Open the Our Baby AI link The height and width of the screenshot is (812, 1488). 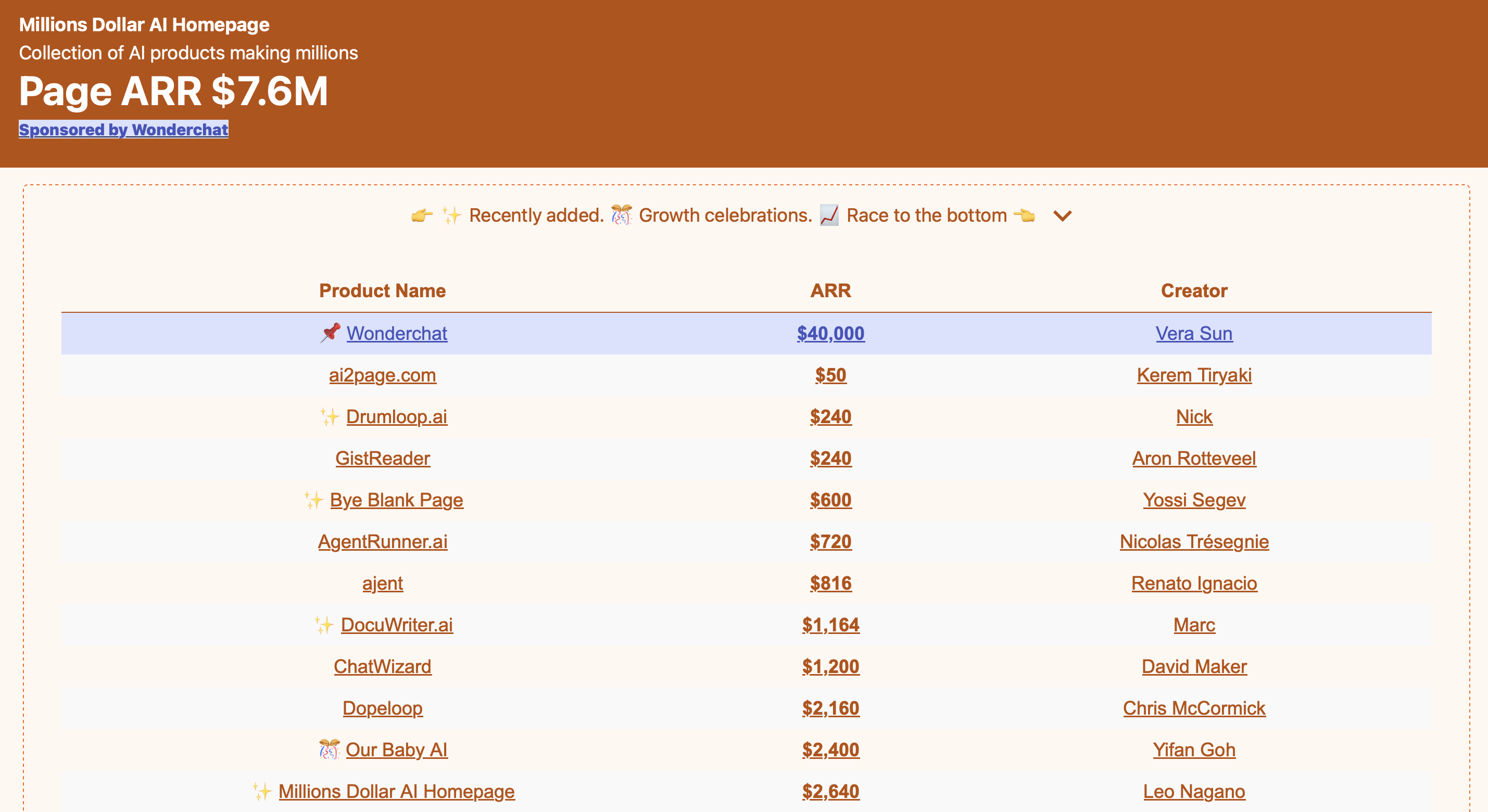click(x=397, y=749)
